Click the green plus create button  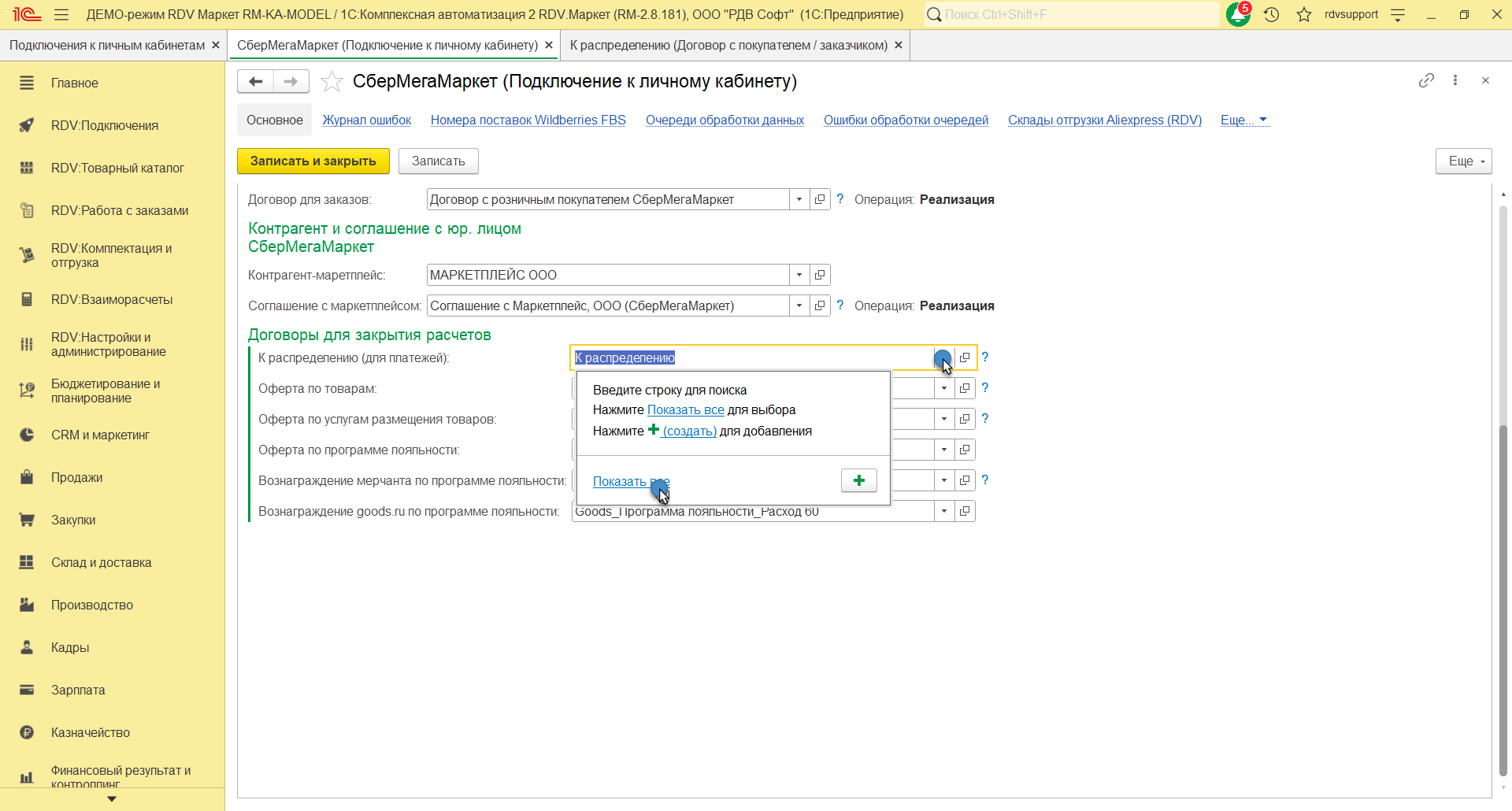858,480
